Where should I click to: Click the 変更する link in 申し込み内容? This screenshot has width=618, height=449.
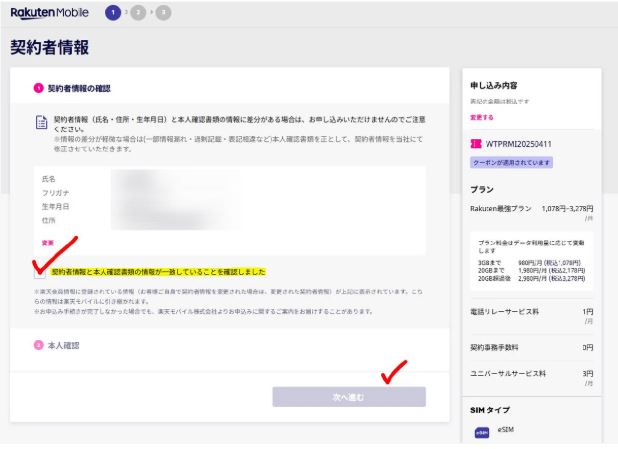tap(482, 117)
